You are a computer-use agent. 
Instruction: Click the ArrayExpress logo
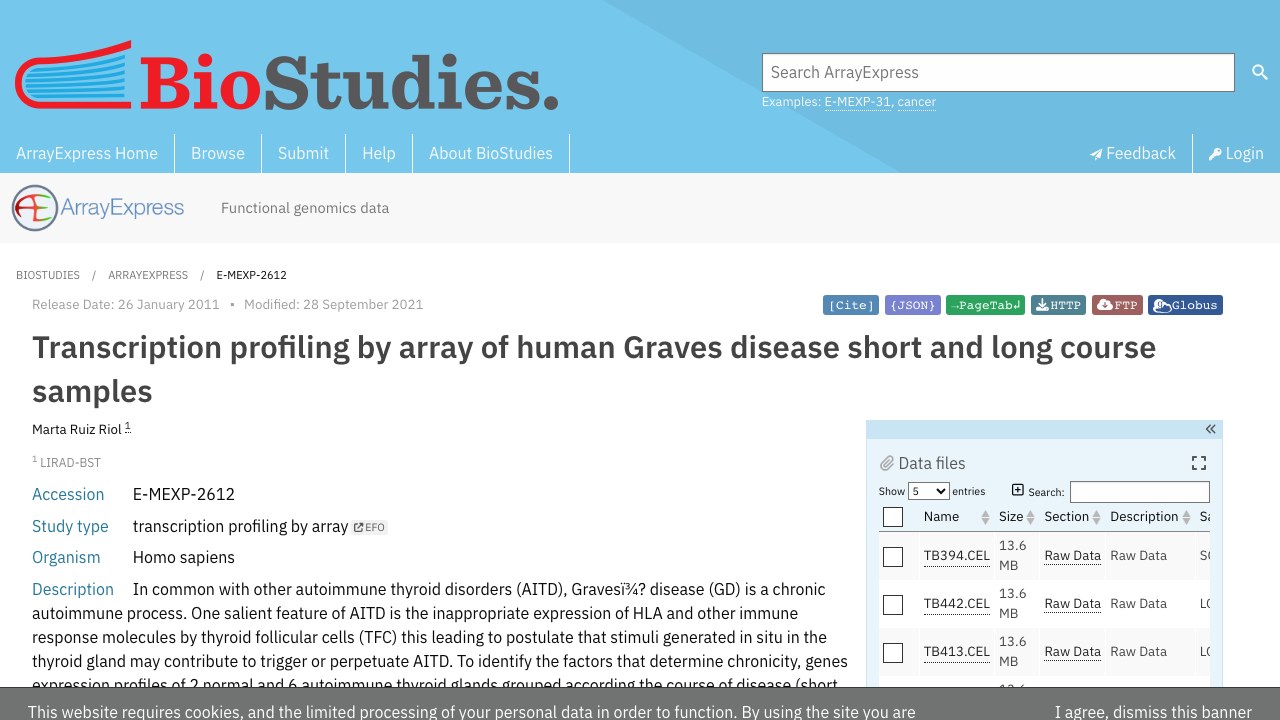pos(98,208)
